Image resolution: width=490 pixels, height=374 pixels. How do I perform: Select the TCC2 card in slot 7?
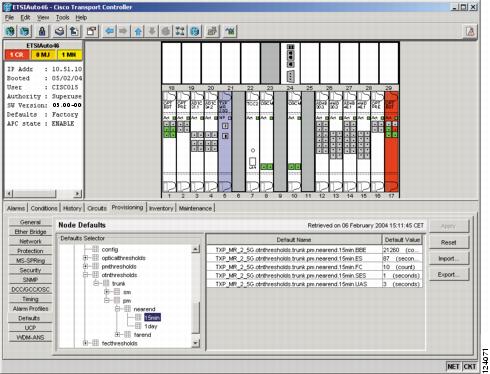click(x=252, y=142)
